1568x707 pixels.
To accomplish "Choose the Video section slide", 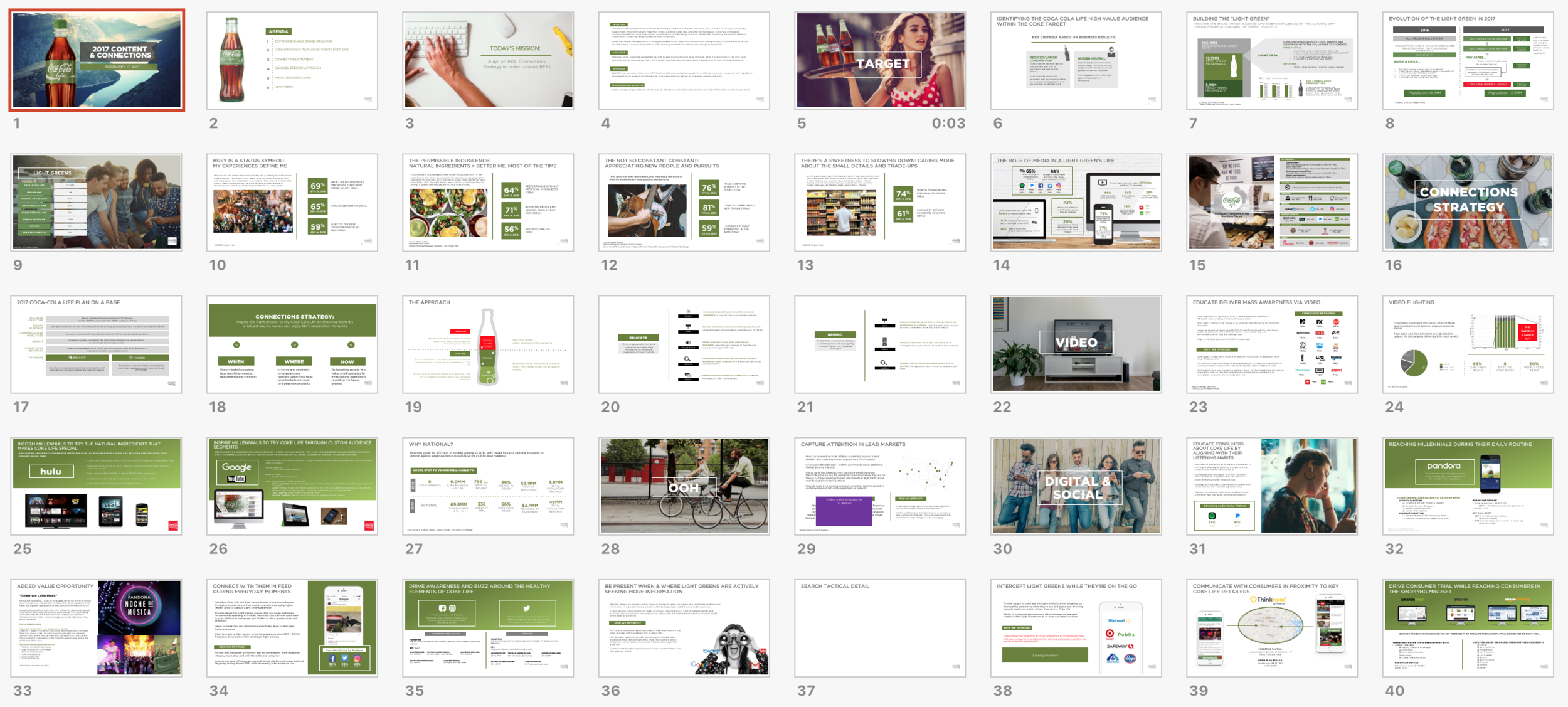I will click(1076, 344).
